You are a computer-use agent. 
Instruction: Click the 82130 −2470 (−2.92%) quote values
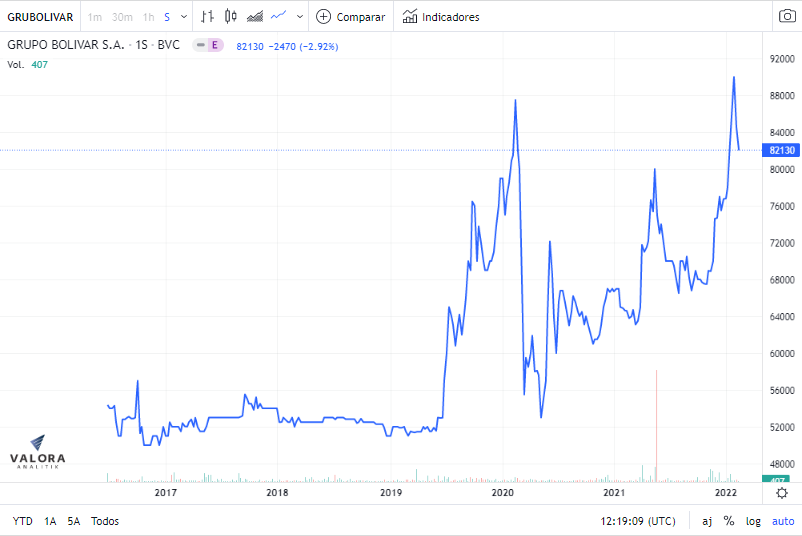click(x=287, y=47)
